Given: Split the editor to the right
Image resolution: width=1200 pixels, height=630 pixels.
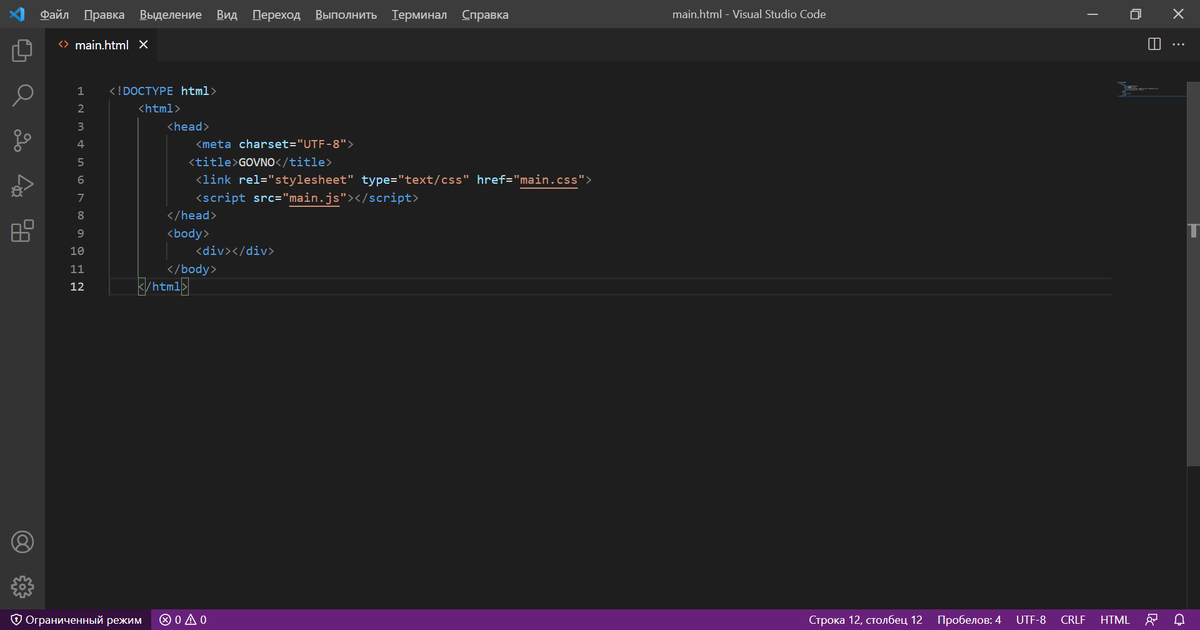Looking at the screenshot, I should click(x=1154, y=44).
